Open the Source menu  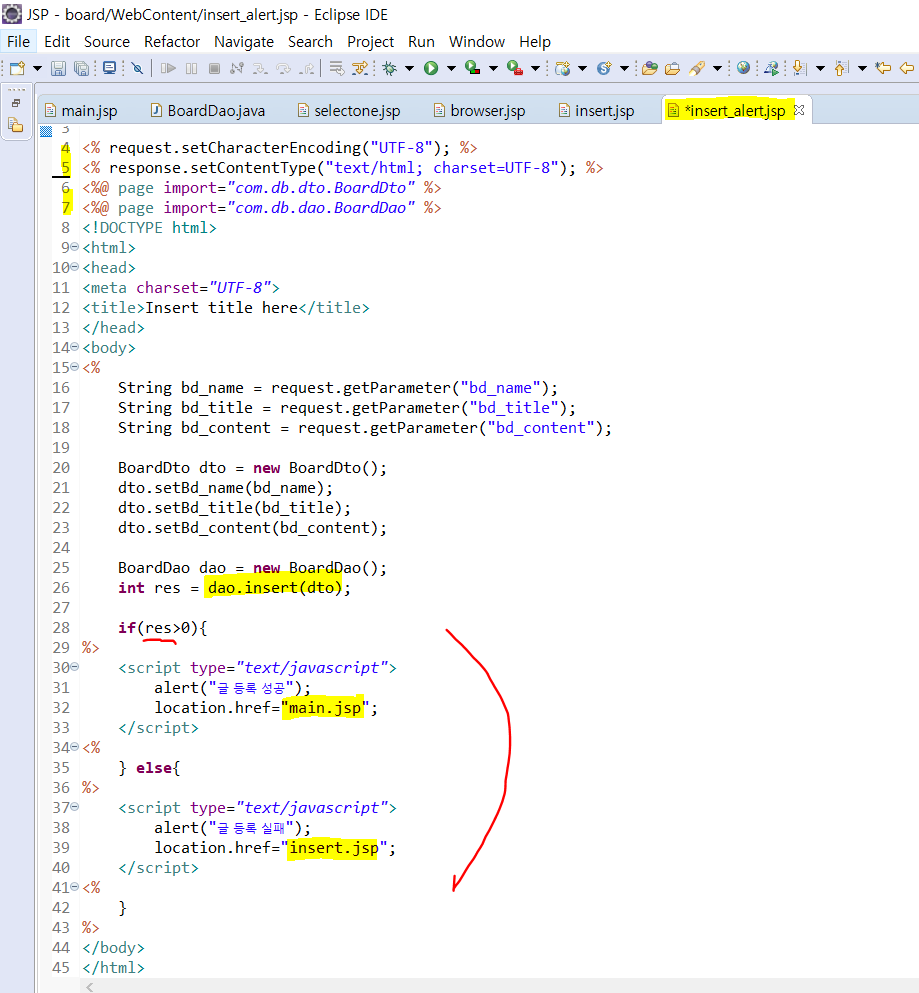tap(107, 42)
